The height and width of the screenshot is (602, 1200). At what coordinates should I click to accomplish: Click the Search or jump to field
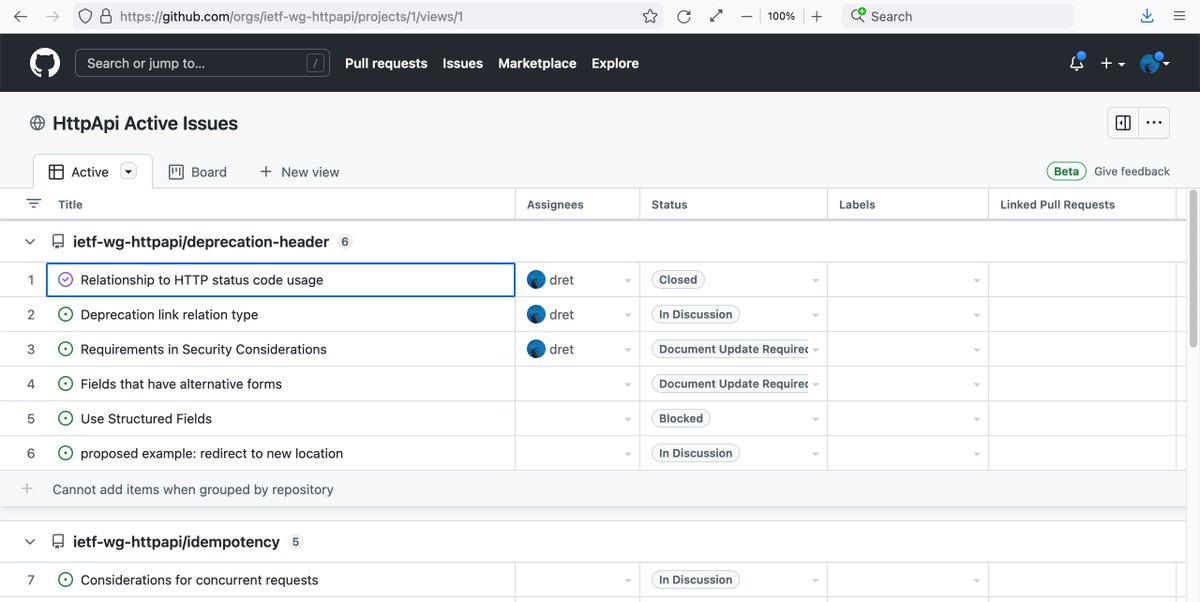(202, 63)
